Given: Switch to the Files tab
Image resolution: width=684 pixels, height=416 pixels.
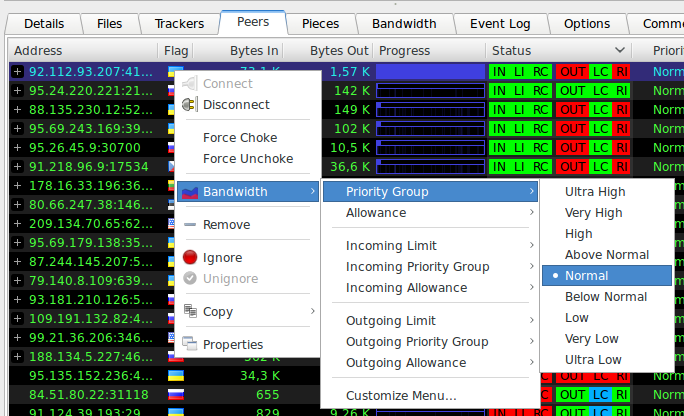Looking at the screenshot, I should (x=109, y=24).
